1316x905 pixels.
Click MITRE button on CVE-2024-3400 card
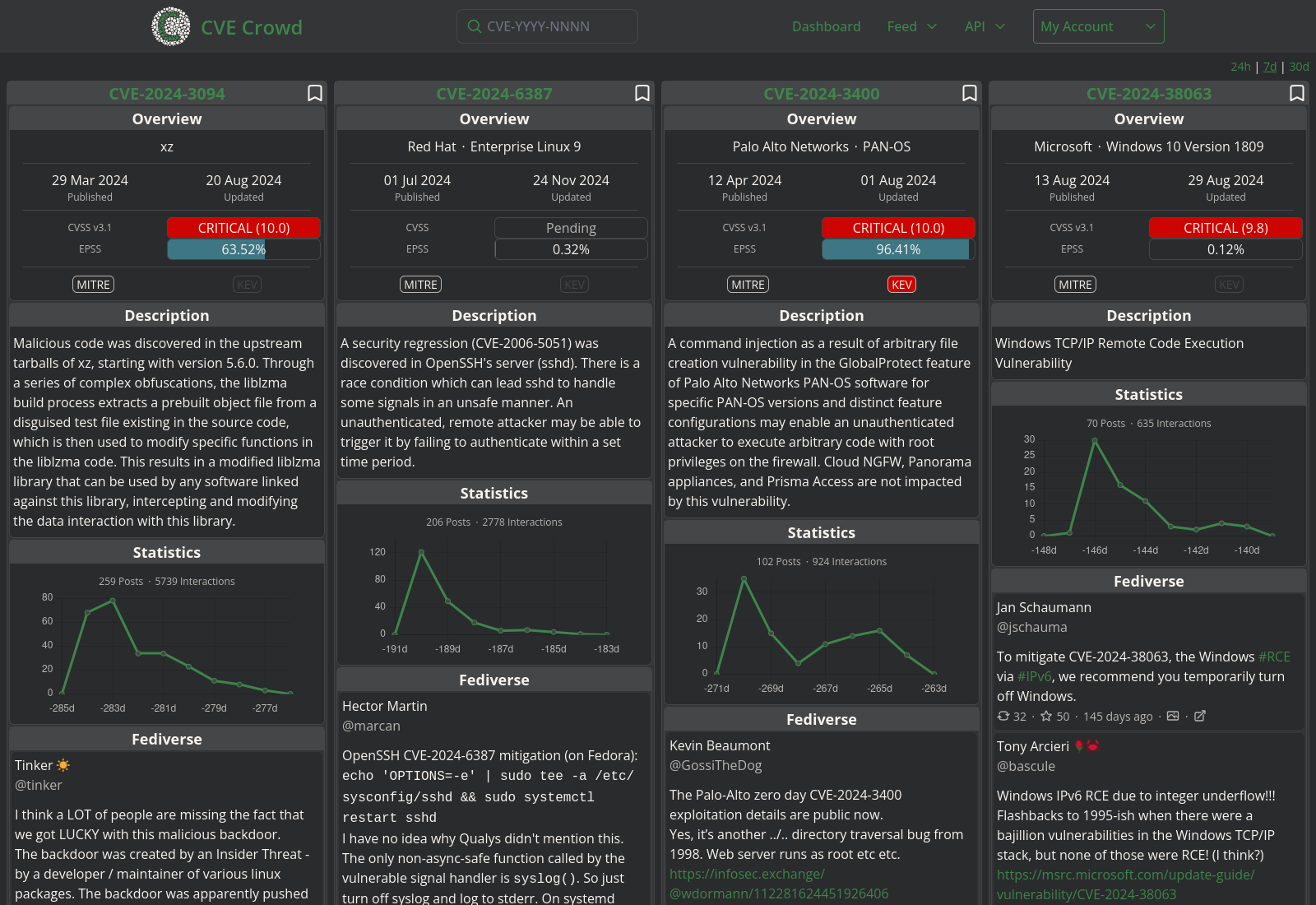click(x=748, y=285)
